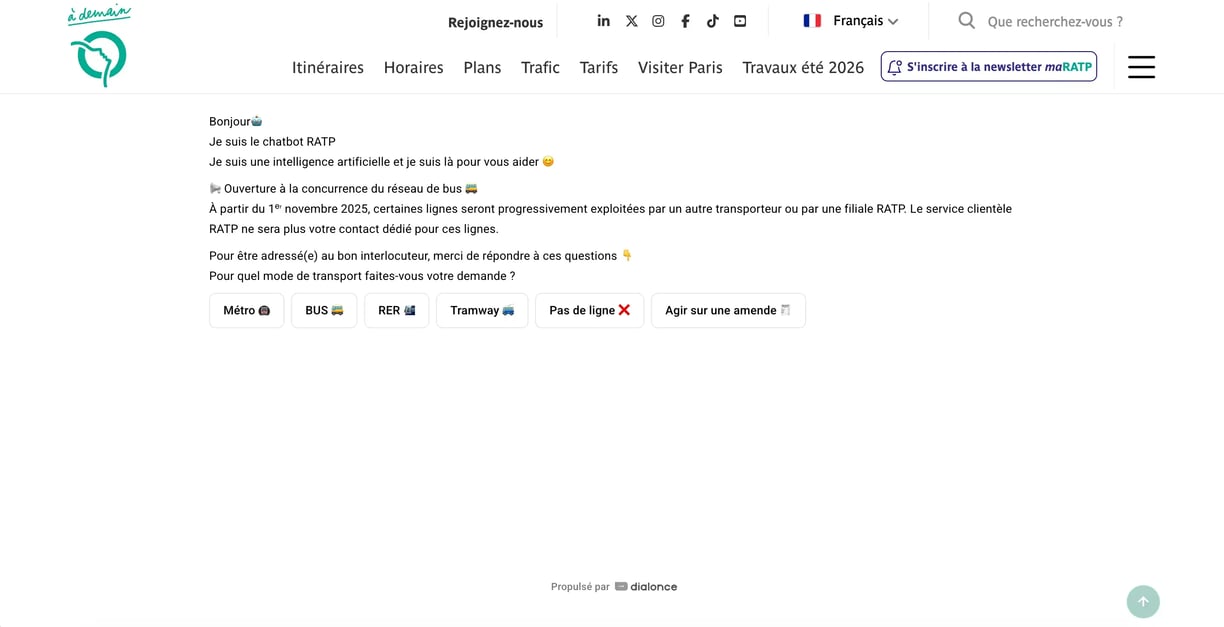This screenshot has height=627, width=1224.
Task: Open the LinkedIn social icon
Action: (x=604, y=21)
